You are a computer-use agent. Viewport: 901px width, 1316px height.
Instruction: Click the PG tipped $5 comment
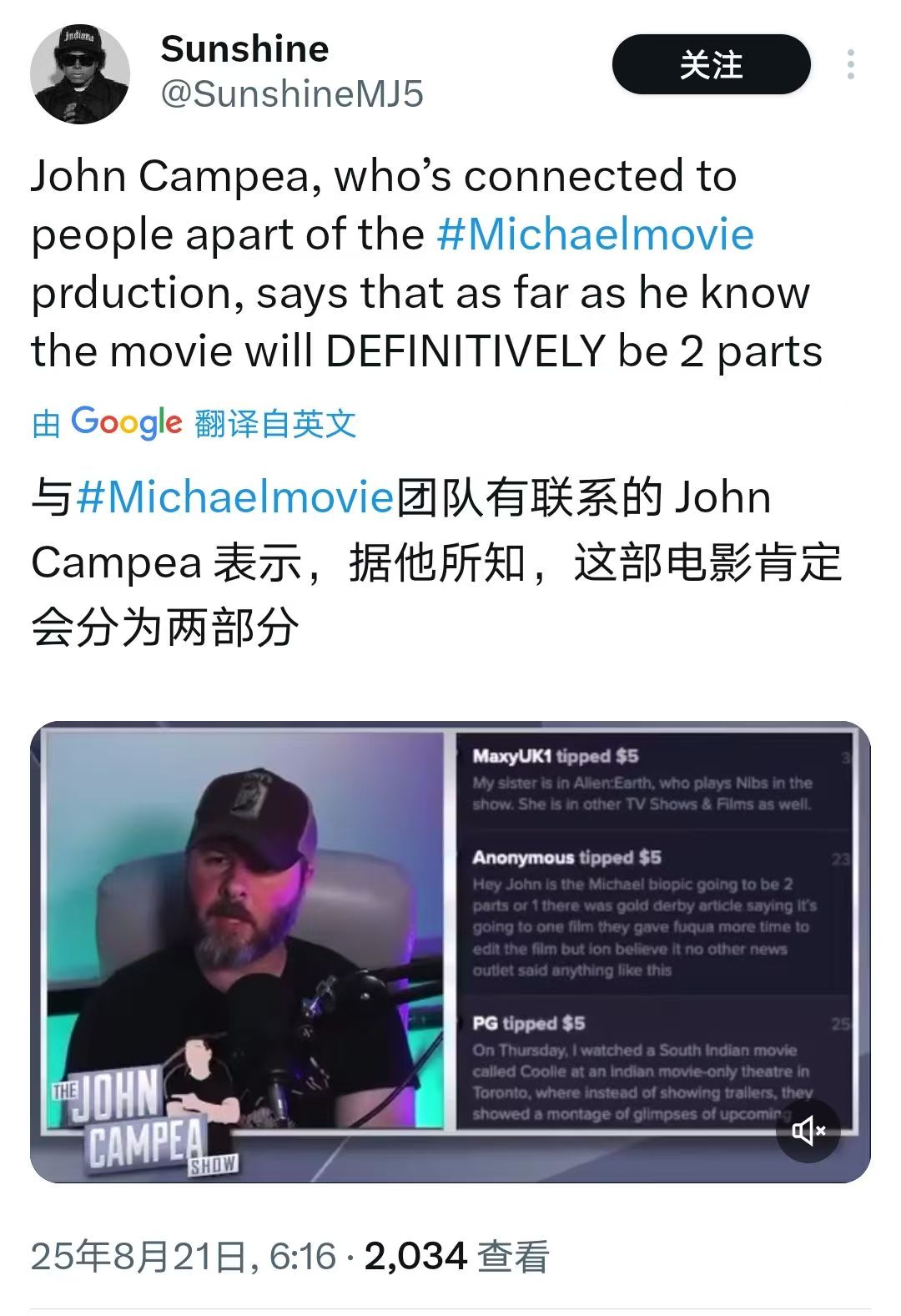(x=643, y=1069)
